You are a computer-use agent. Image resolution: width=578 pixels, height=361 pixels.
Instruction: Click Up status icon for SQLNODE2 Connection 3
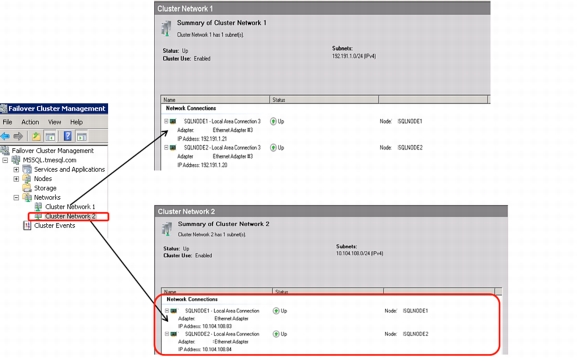point(273,147)
